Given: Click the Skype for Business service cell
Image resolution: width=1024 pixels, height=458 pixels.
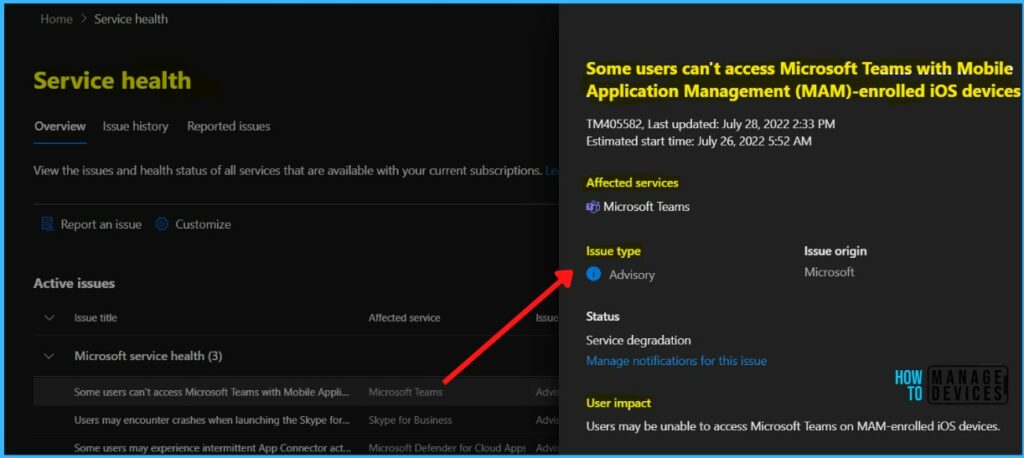Looking at the screenshot, I should coord(410,420).
